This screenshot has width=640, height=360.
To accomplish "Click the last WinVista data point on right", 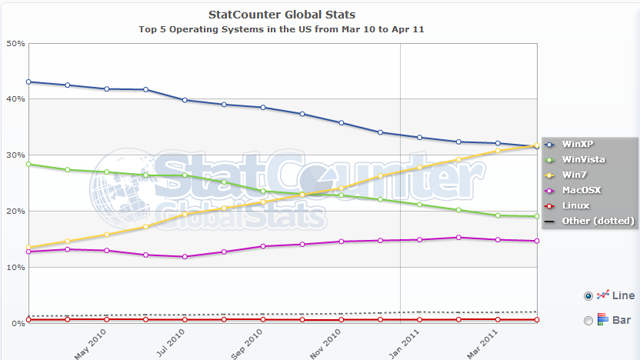I will click(x=537, y=216).
